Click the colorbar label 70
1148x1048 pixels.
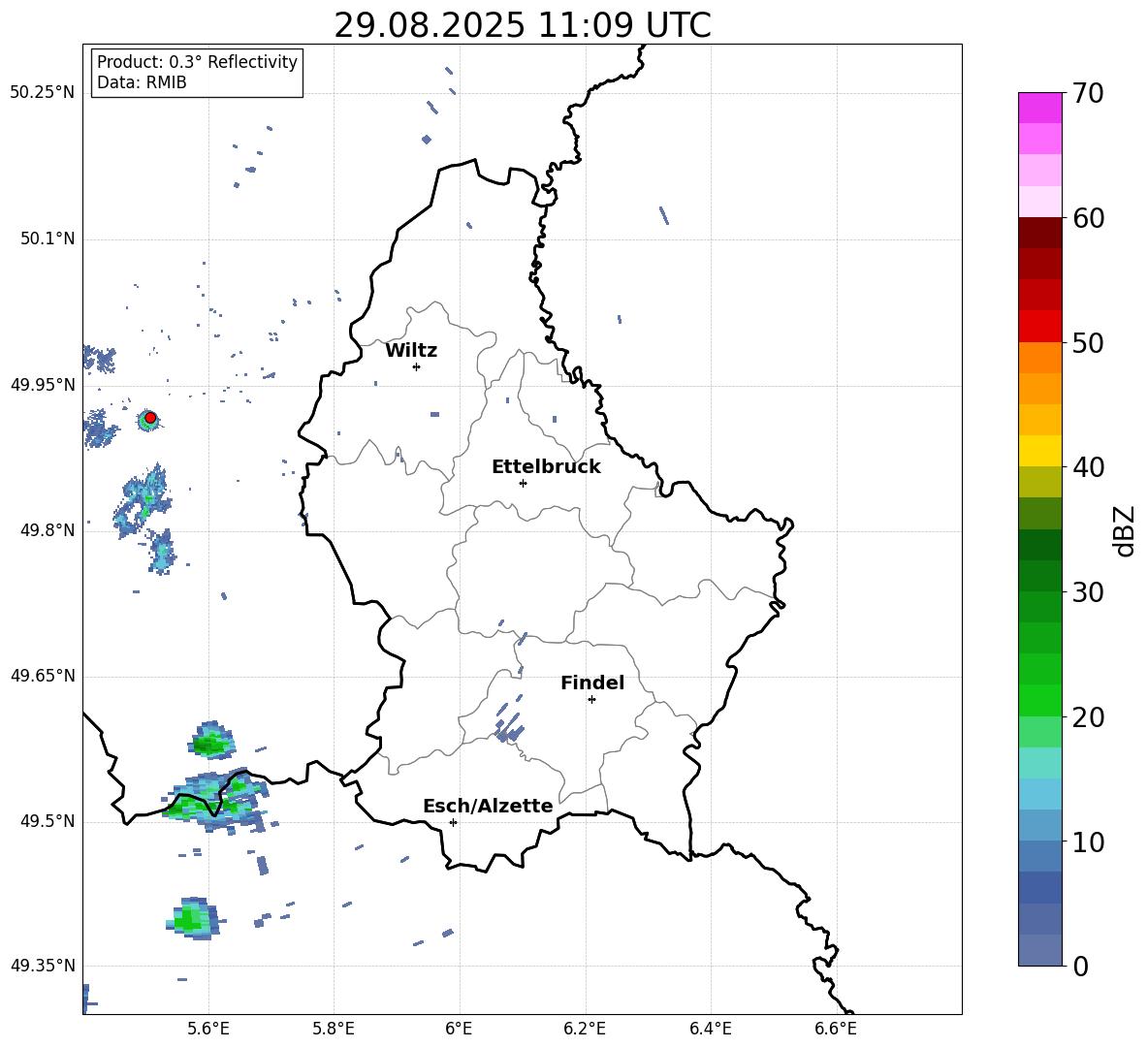(1088, 93)
